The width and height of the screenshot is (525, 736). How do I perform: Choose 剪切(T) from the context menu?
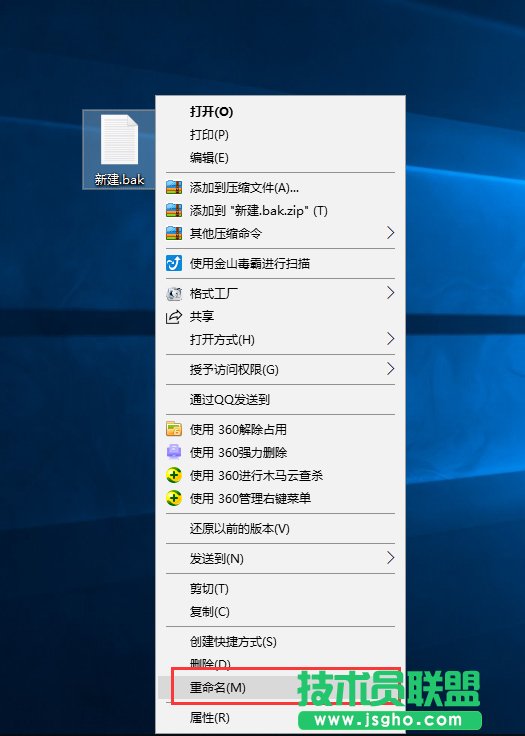pyautogui.click(x=280, y=589)
